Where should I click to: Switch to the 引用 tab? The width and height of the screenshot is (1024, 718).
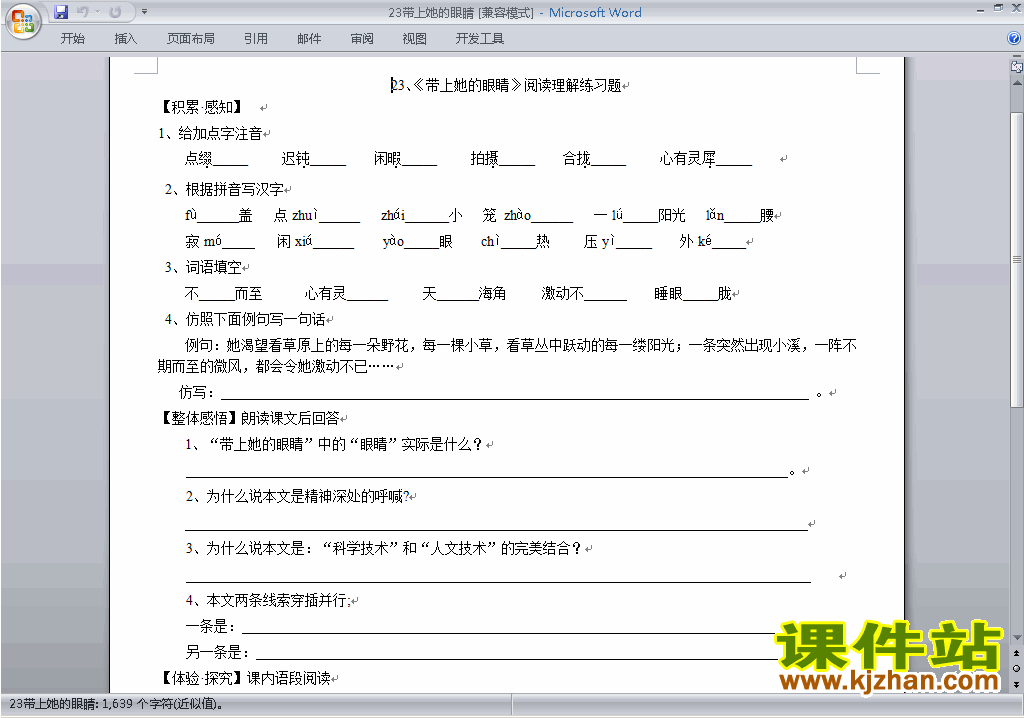pyautogui.click(x=256, y=39)
